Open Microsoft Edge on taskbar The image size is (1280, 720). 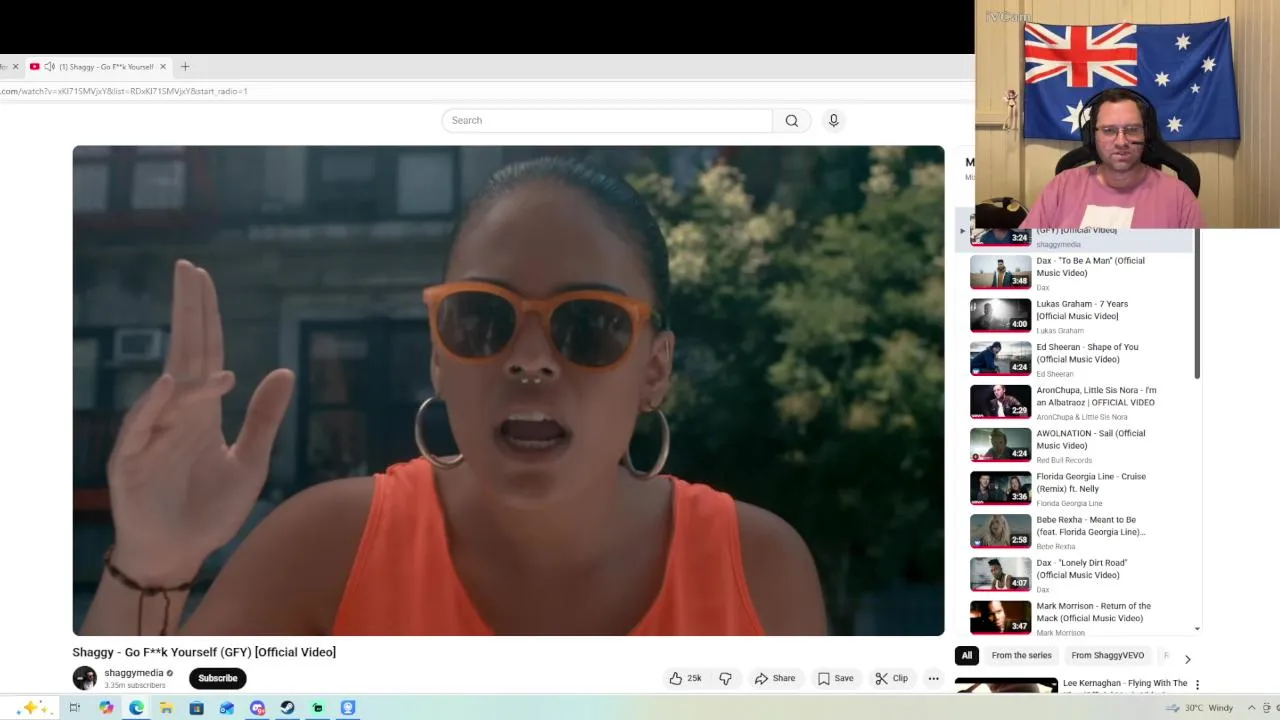click(136, 708)
